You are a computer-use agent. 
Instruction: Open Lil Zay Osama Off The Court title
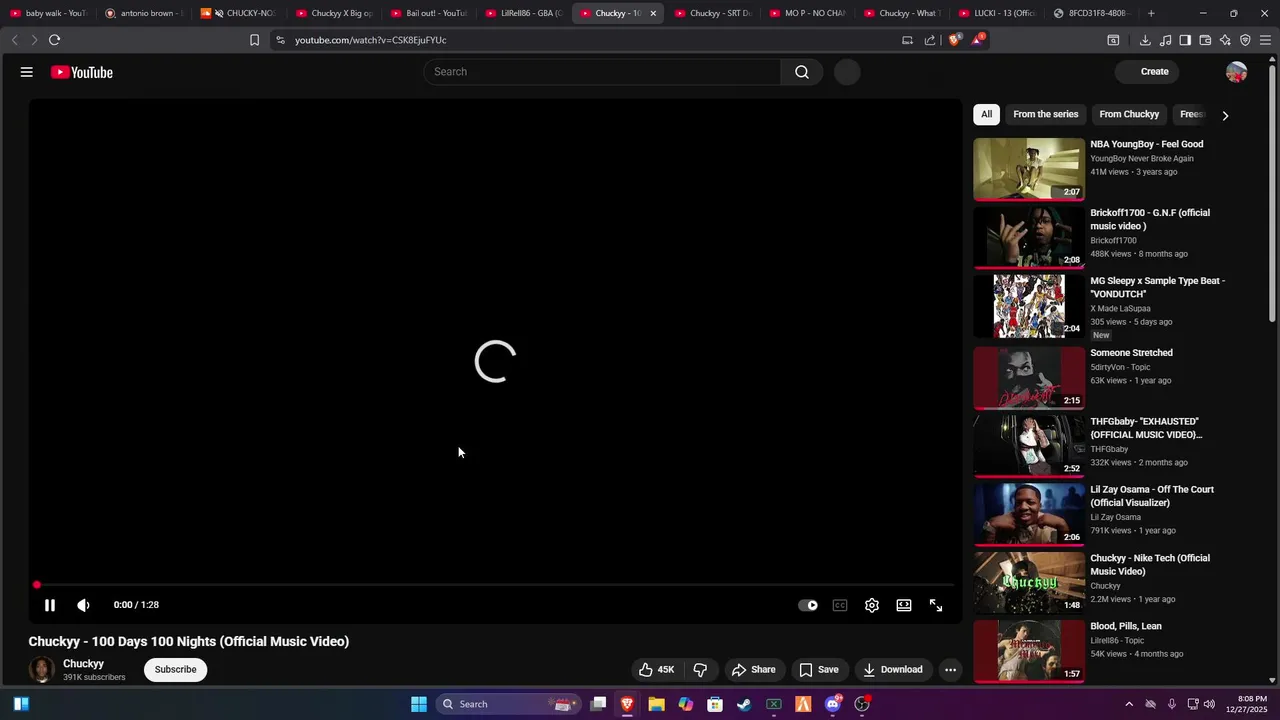pyautogui.click(x=1152, y=496)
